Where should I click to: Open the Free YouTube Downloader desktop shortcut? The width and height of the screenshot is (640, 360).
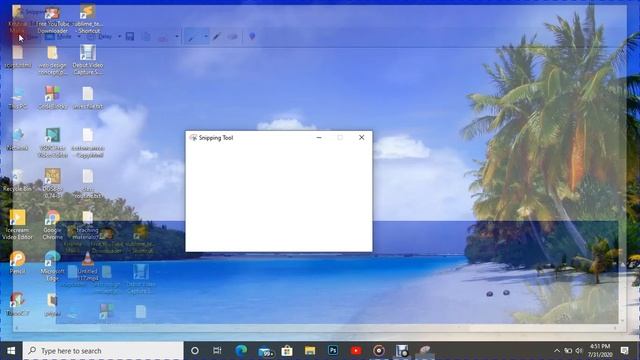click(52, 20)
